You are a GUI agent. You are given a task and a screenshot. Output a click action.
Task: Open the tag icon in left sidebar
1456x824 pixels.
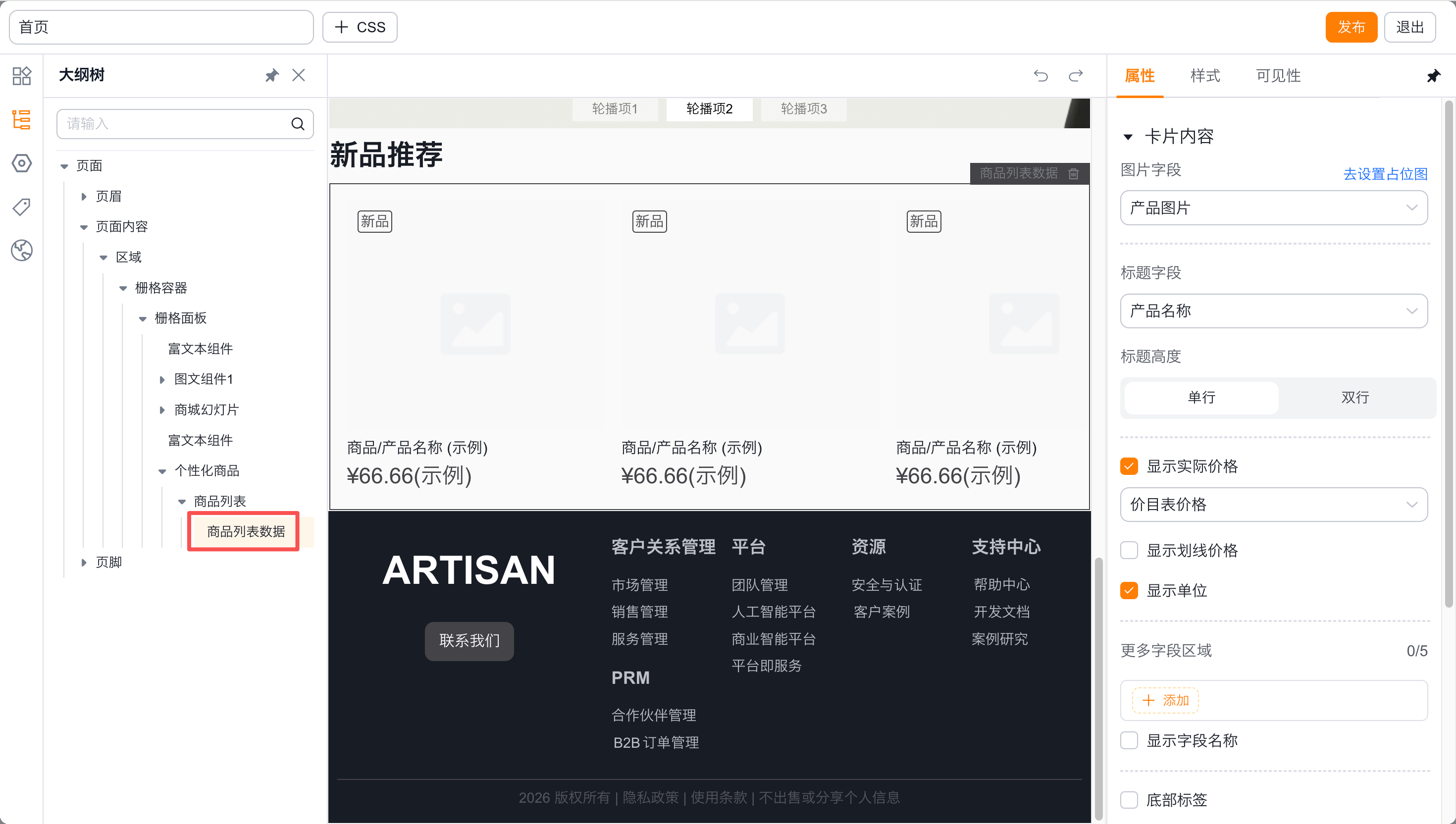[21, 206]
